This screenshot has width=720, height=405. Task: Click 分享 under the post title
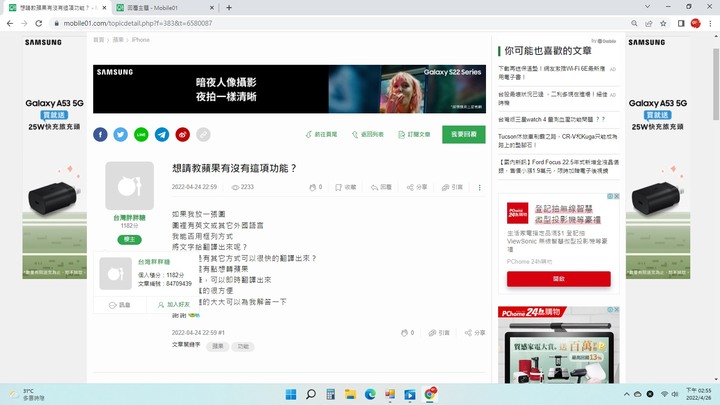[417, 187]
